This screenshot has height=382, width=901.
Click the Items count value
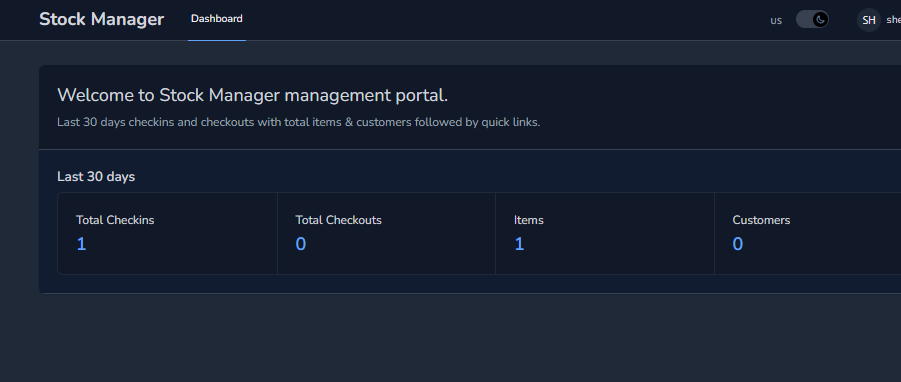coord(519,244)
